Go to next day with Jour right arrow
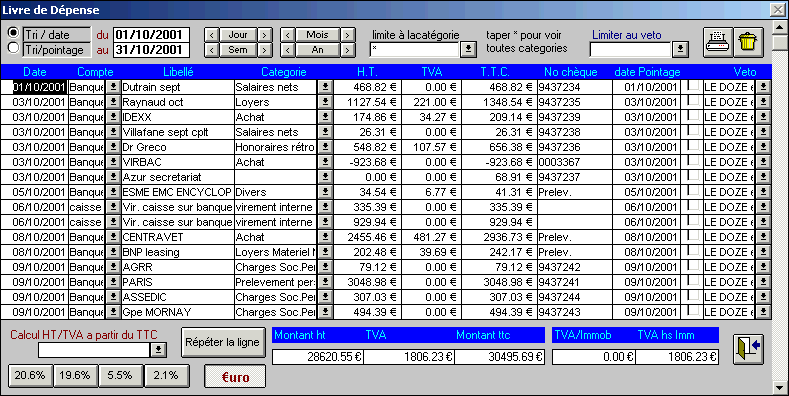Screen dimensions: 789x396 [265, 35]
